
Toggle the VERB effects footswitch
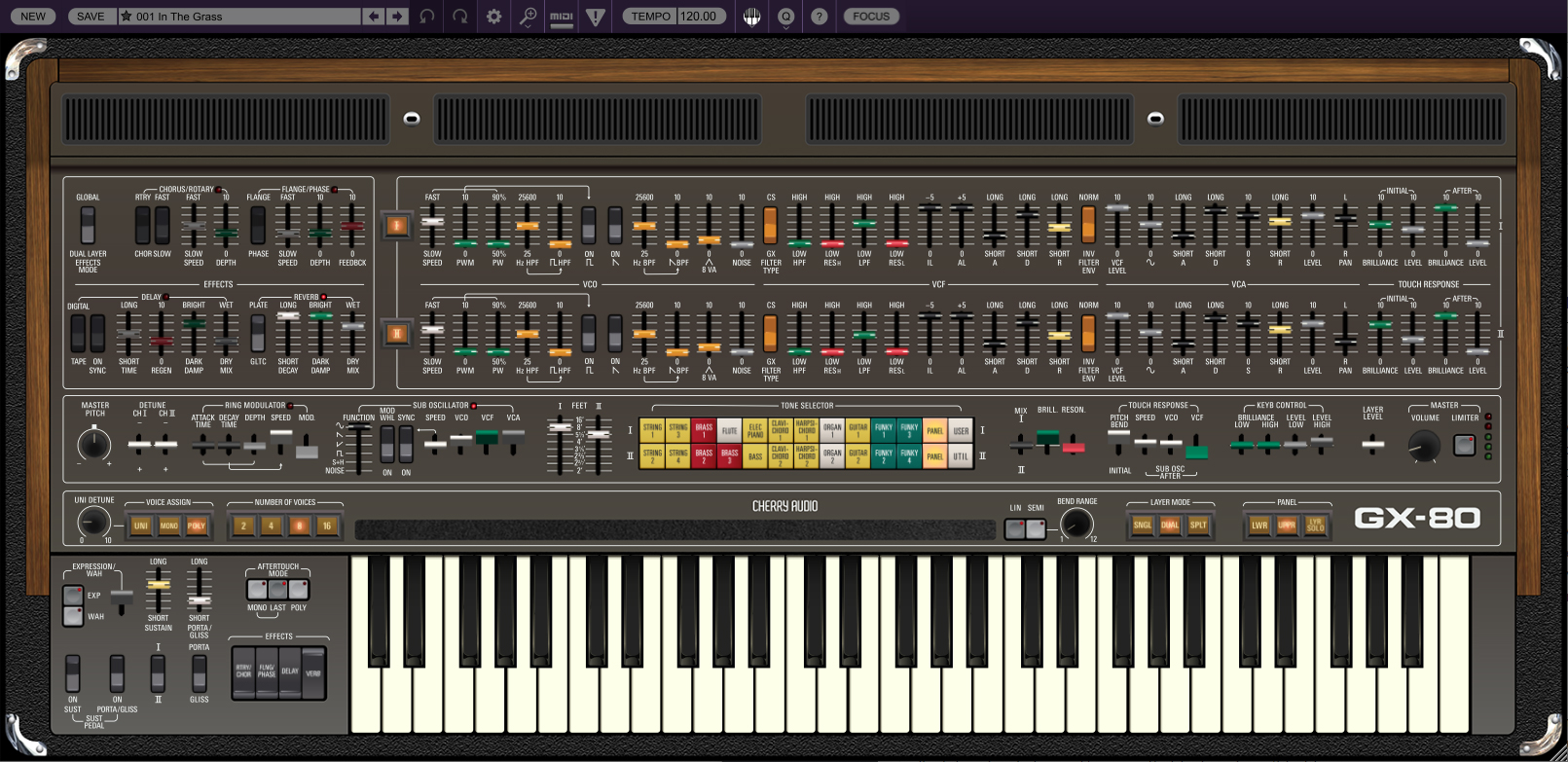click(x=313, y=671)
